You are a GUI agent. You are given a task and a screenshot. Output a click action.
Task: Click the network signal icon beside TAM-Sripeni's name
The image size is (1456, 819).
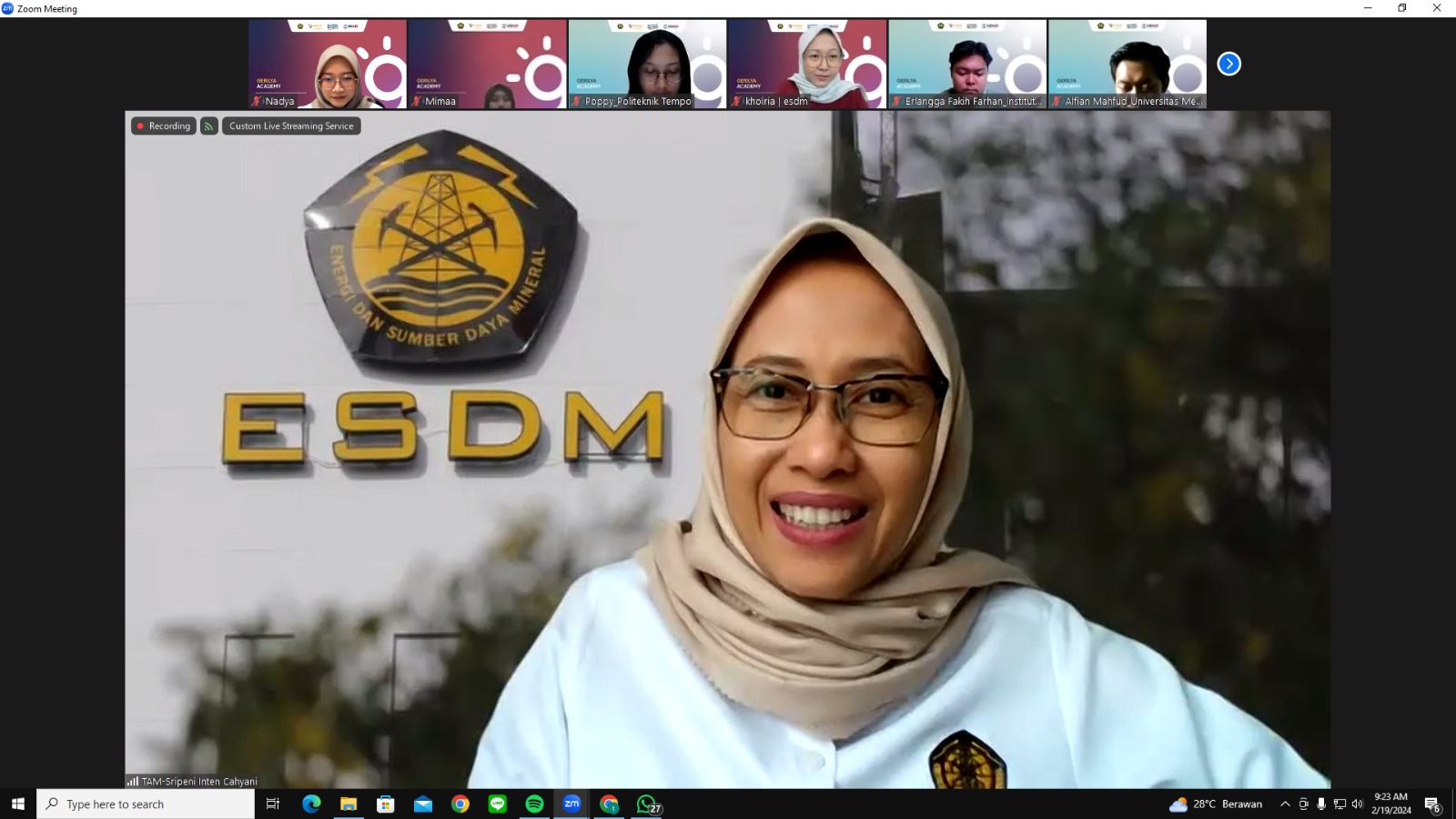click(133, 781)
